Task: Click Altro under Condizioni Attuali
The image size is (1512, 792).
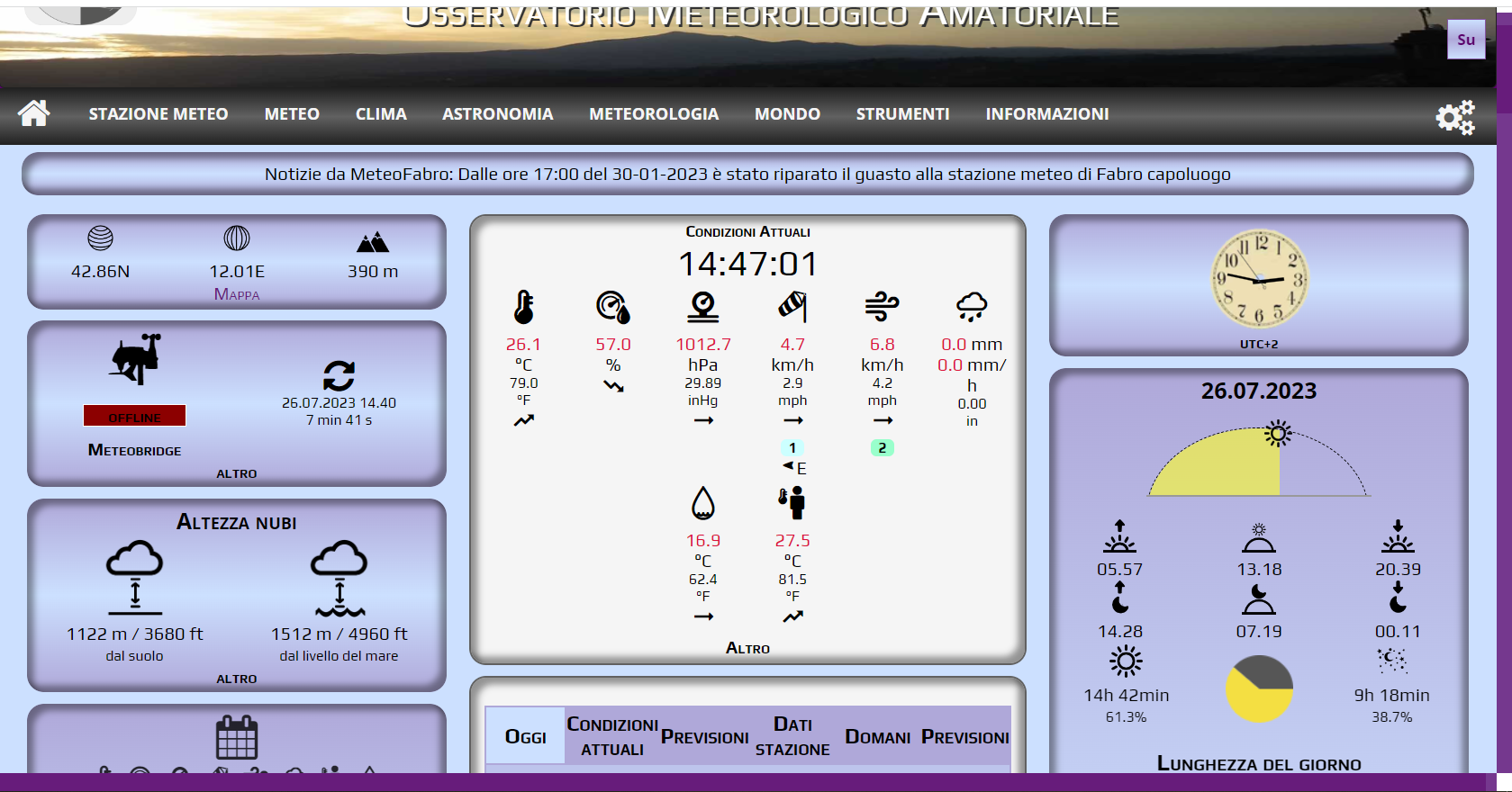Action: point(747,648)
